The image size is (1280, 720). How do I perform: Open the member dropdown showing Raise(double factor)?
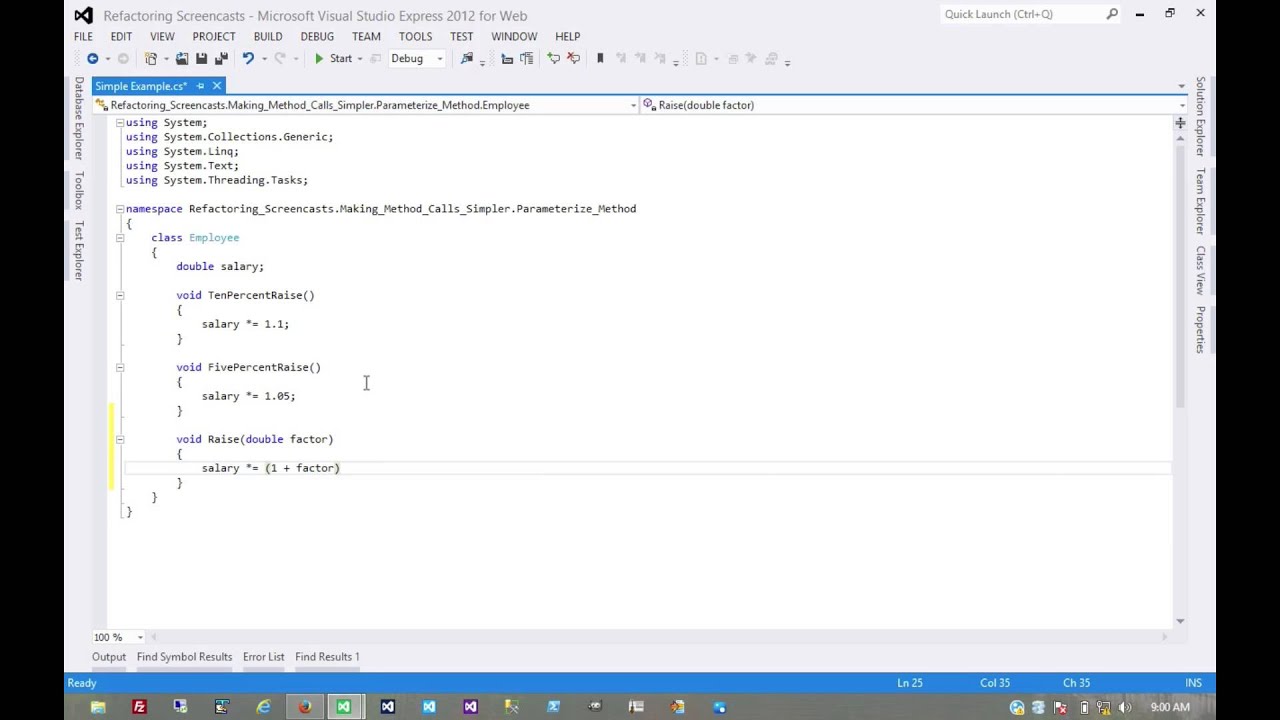click(x=915, y=105)
